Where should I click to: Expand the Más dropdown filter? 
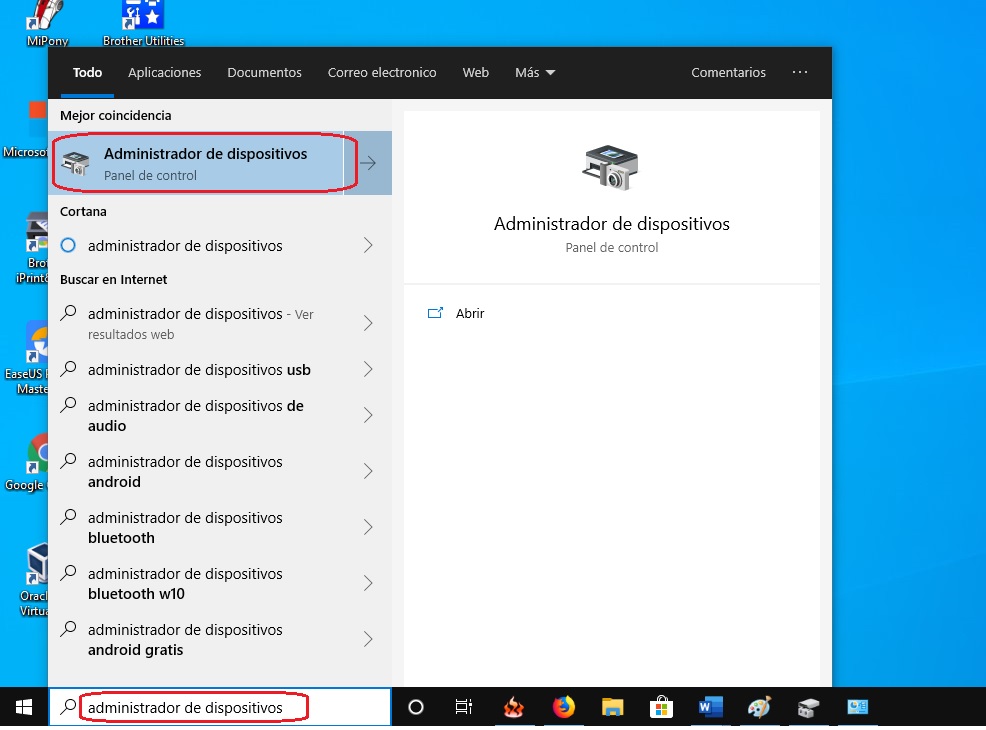(x=535, y=73)
